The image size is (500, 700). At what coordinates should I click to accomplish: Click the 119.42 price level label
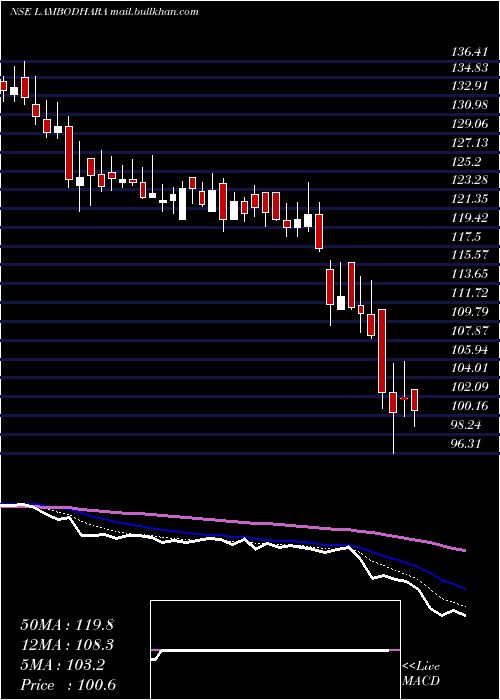click(x=471, y=218)
